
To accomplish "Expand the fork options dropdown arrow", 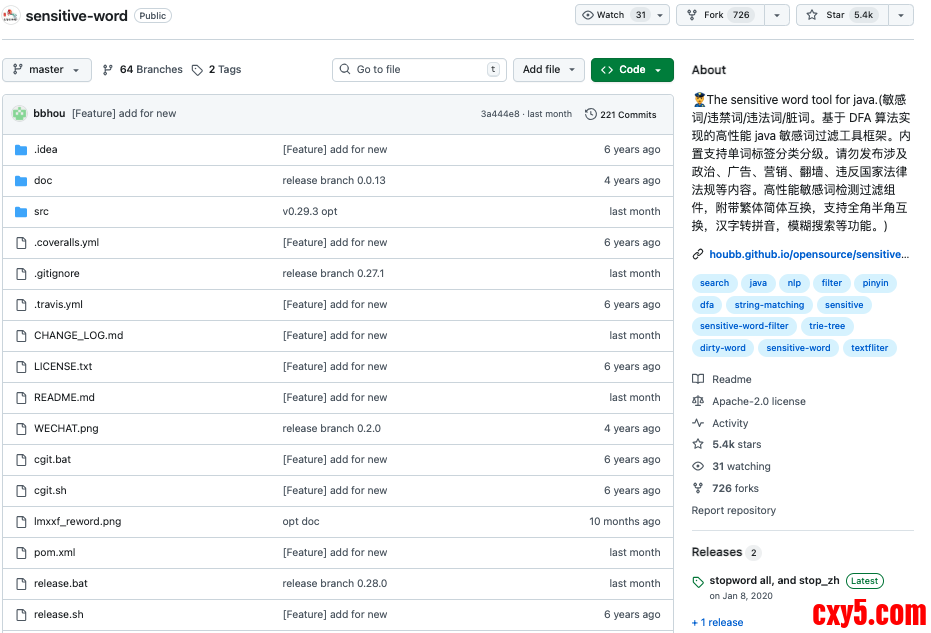I will click(x=777, y=15).
